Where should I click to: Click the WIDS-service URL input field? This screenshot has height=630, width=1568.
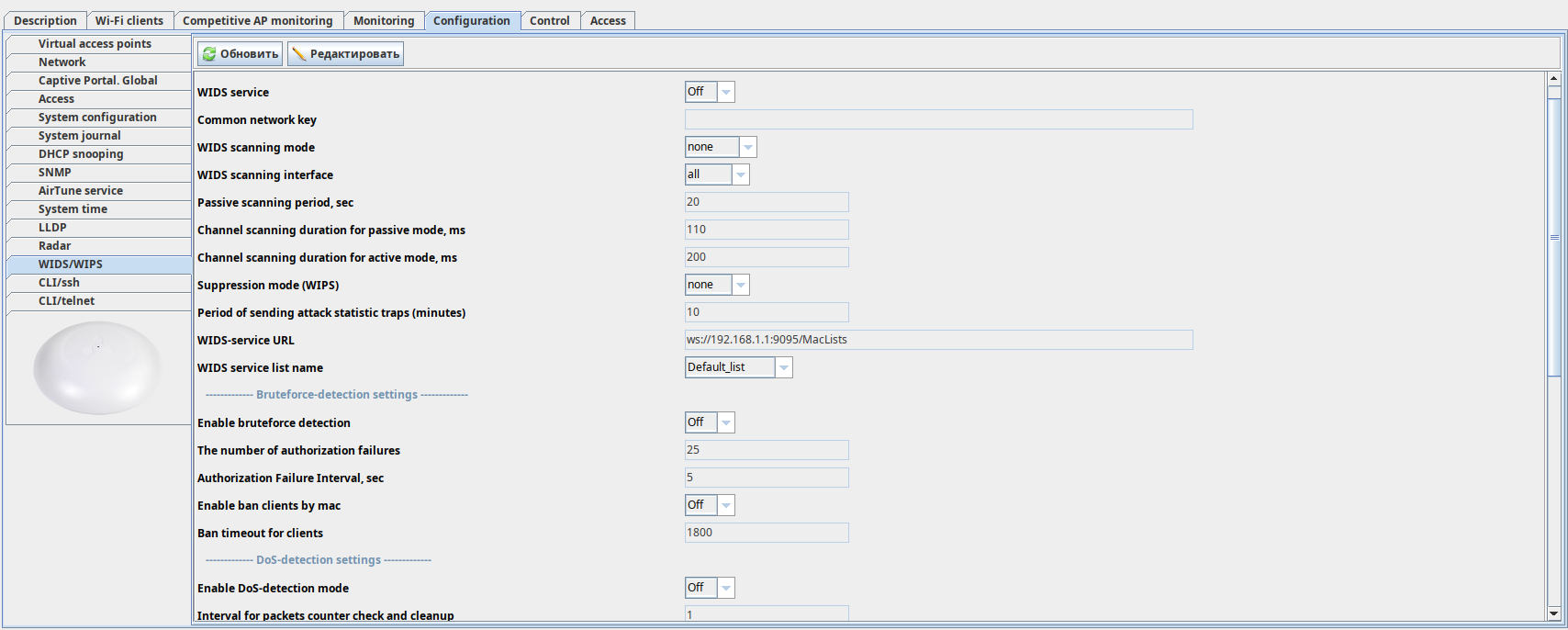click(x=938, y=340)
